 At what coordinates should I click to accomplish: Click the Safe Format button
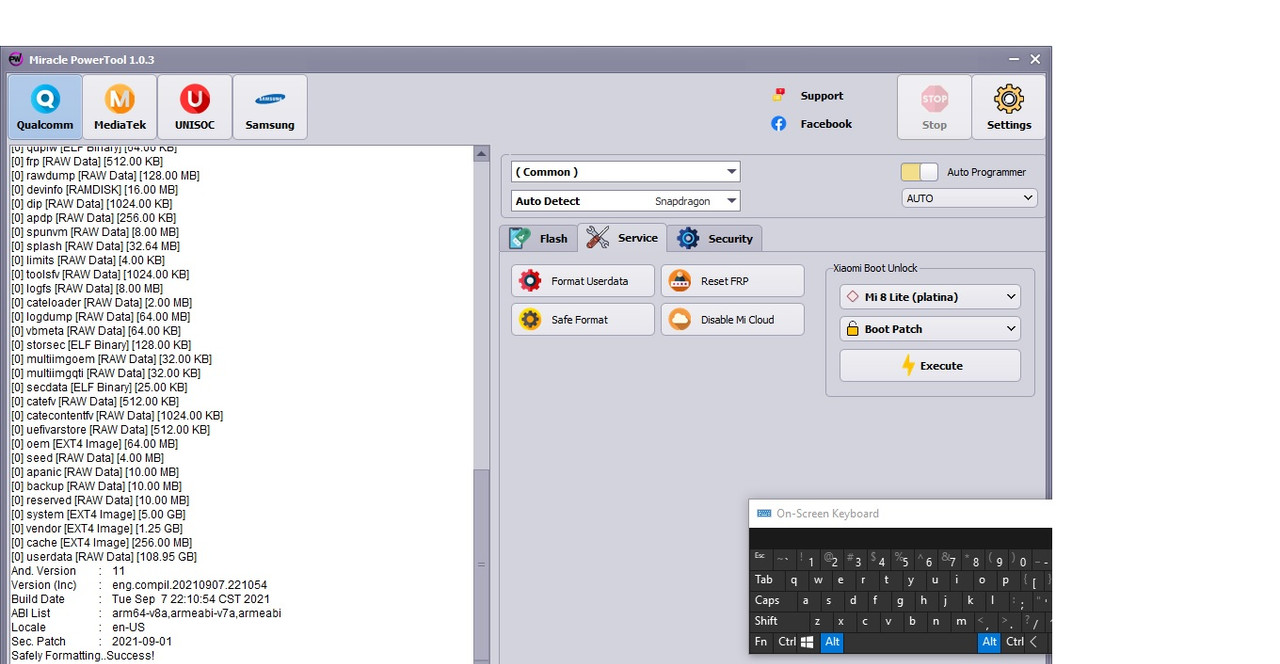click(x=583, y=320)
